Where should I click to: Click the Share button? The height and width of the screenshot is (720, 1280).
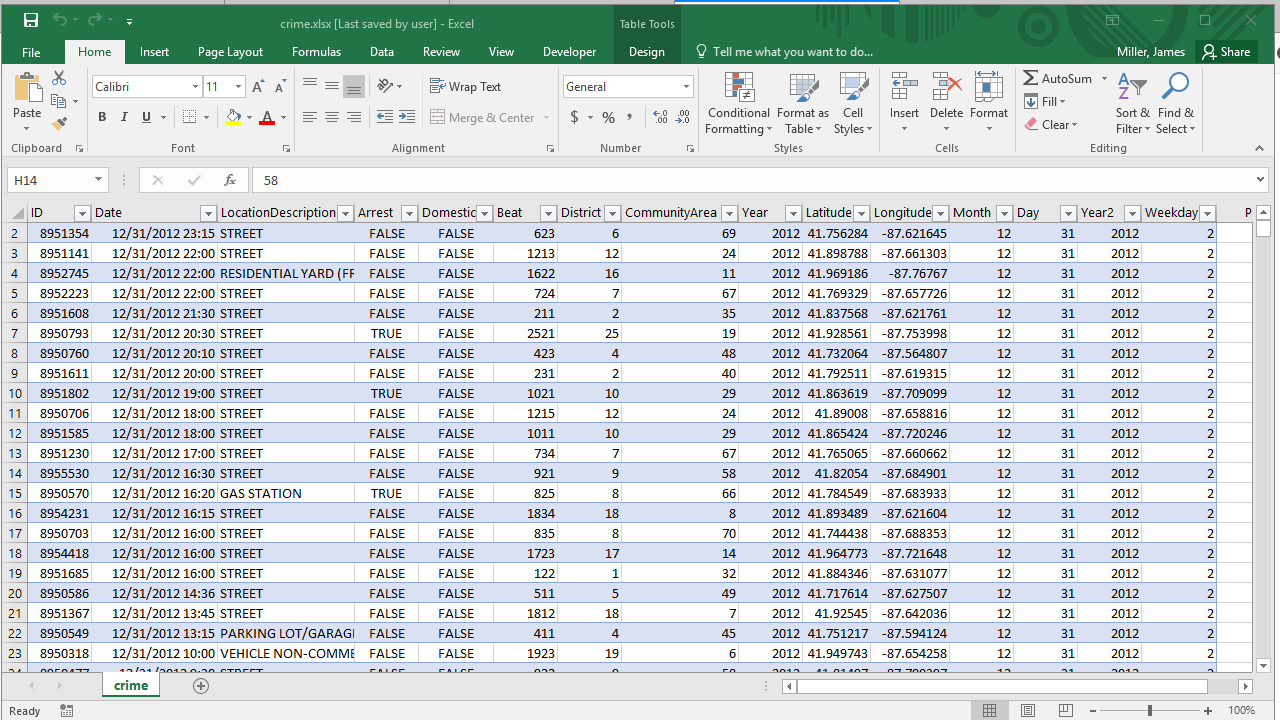pos(1226,52)
